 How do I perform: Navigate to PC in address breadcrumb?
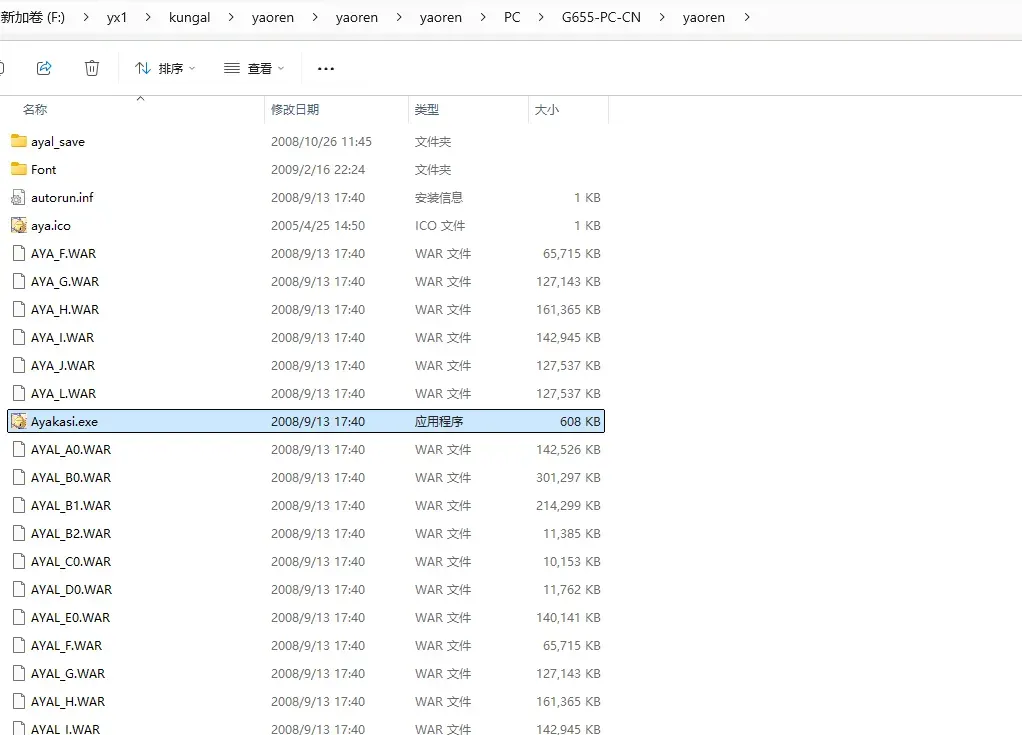512,18
